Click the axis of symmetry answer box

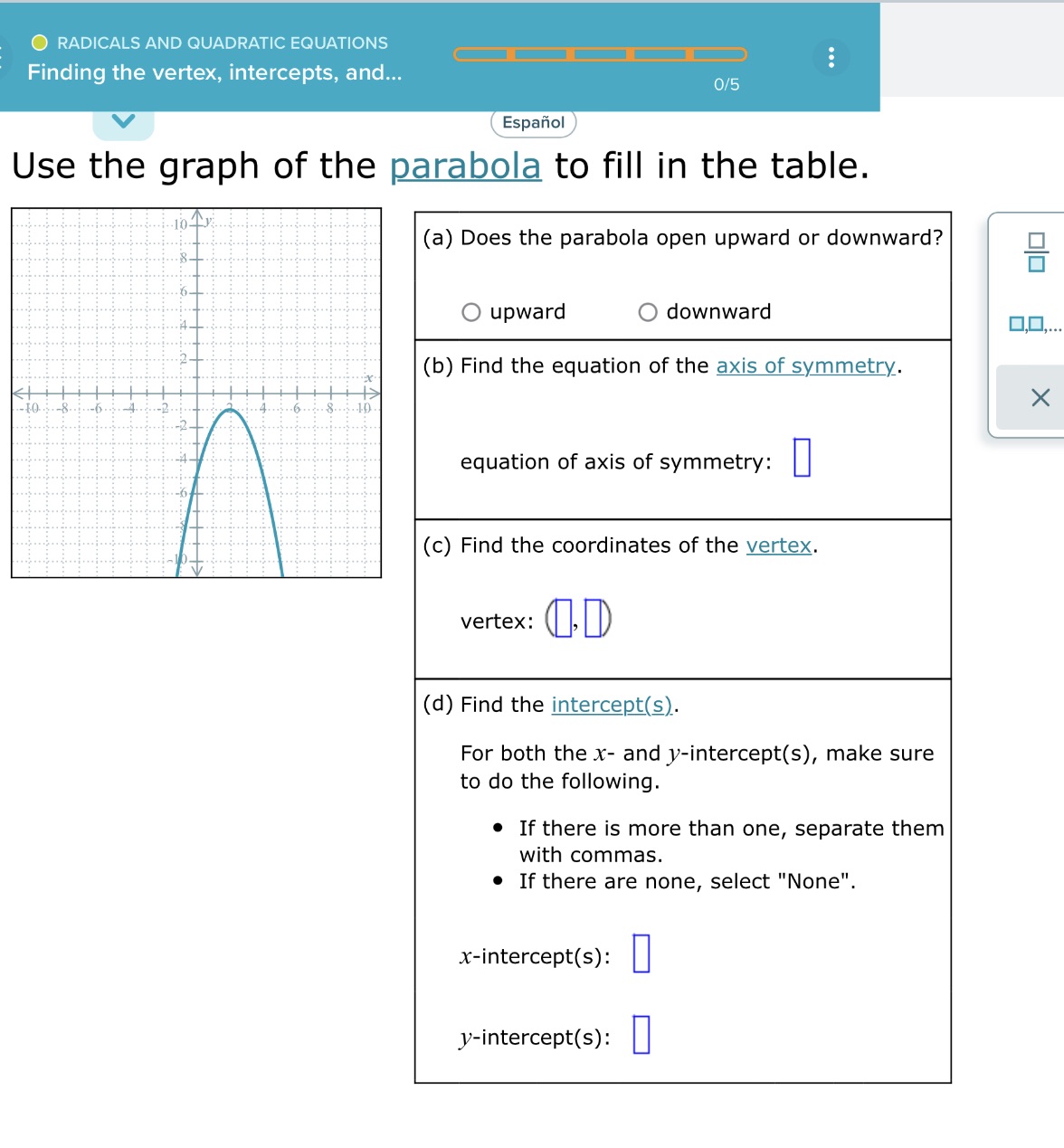(800, 458)
